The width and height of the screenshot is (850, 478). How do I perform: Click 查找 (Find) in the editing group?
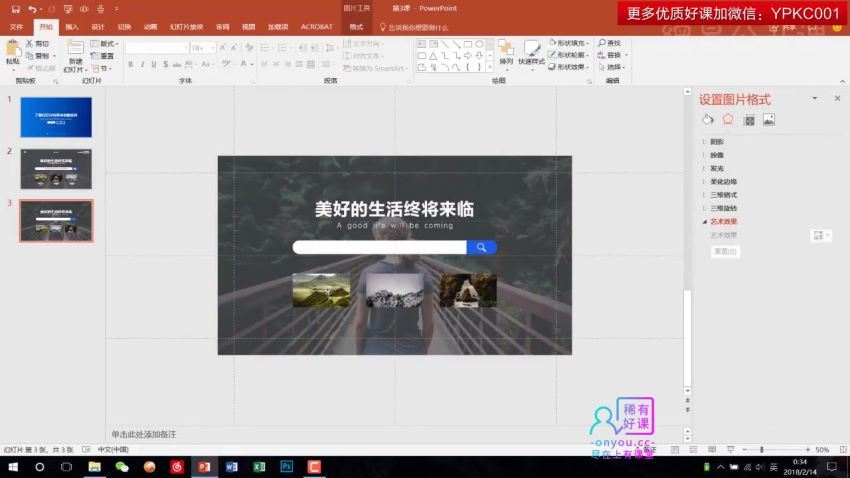(x=612, y=43)
